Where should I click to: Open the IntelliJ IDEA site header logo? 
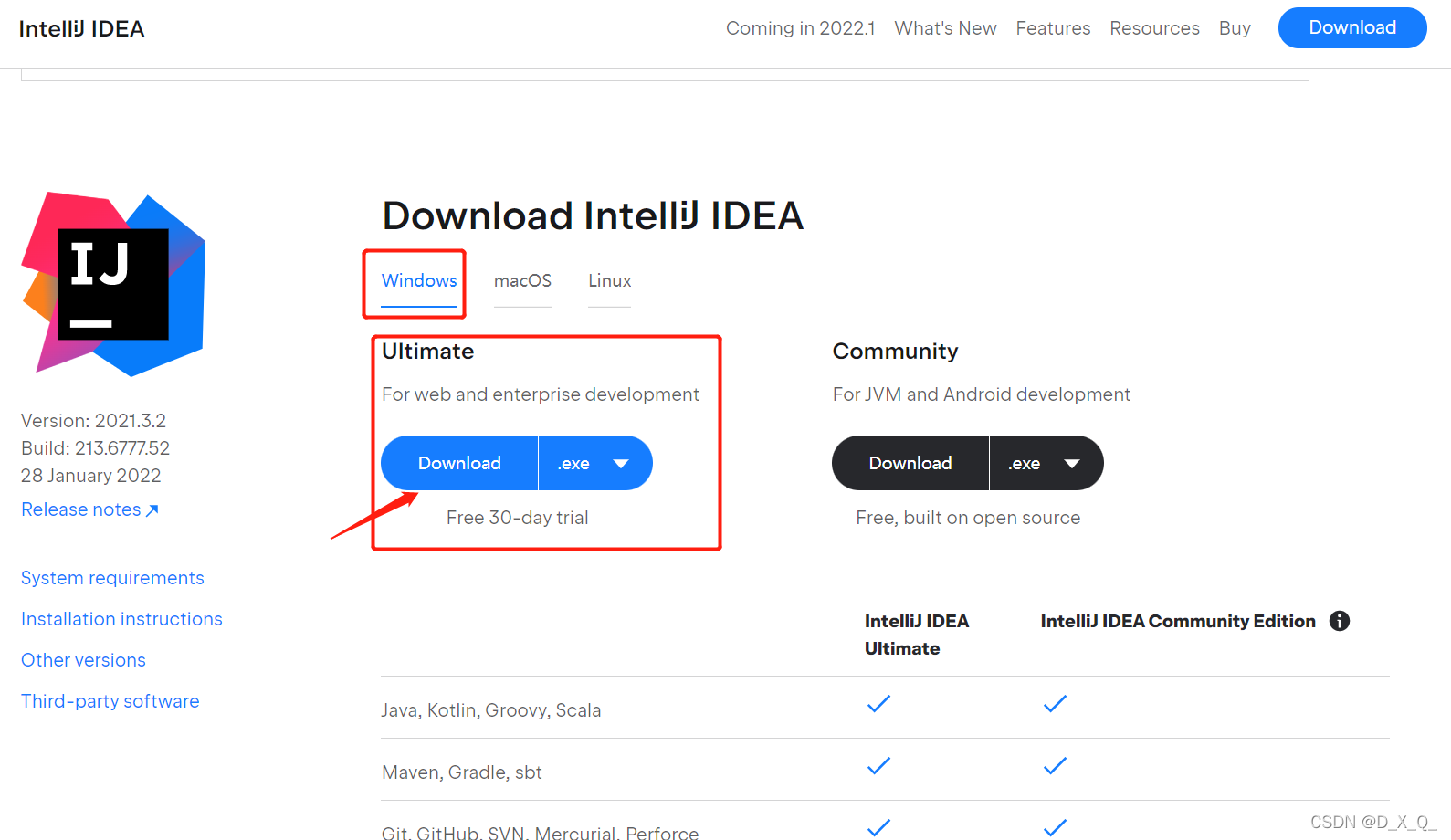81,28
